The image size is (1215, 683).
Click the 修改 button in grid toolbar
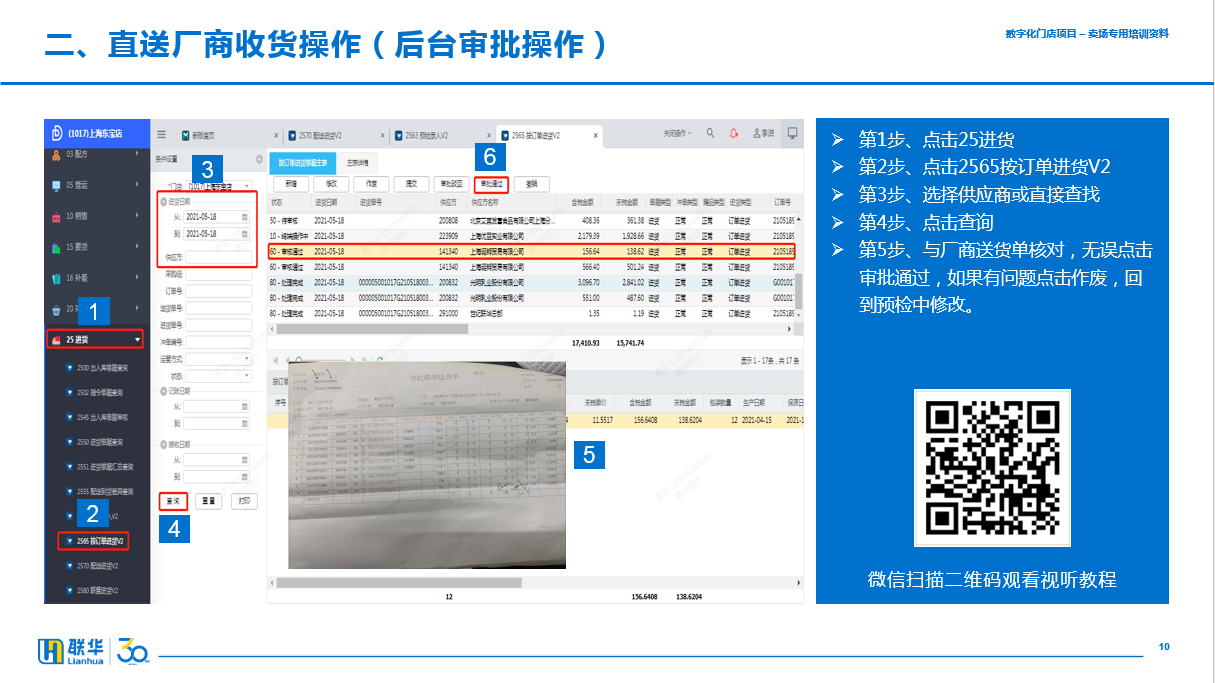(x=331, y=184)
